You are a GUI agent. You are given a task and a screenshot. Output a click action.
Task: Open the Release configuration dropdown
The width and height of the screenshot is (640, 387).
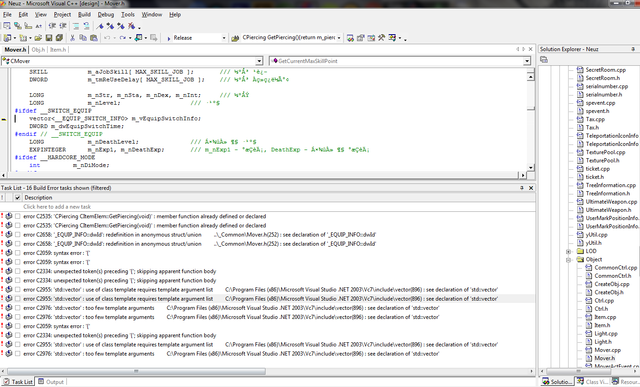[x=224, y=38]
